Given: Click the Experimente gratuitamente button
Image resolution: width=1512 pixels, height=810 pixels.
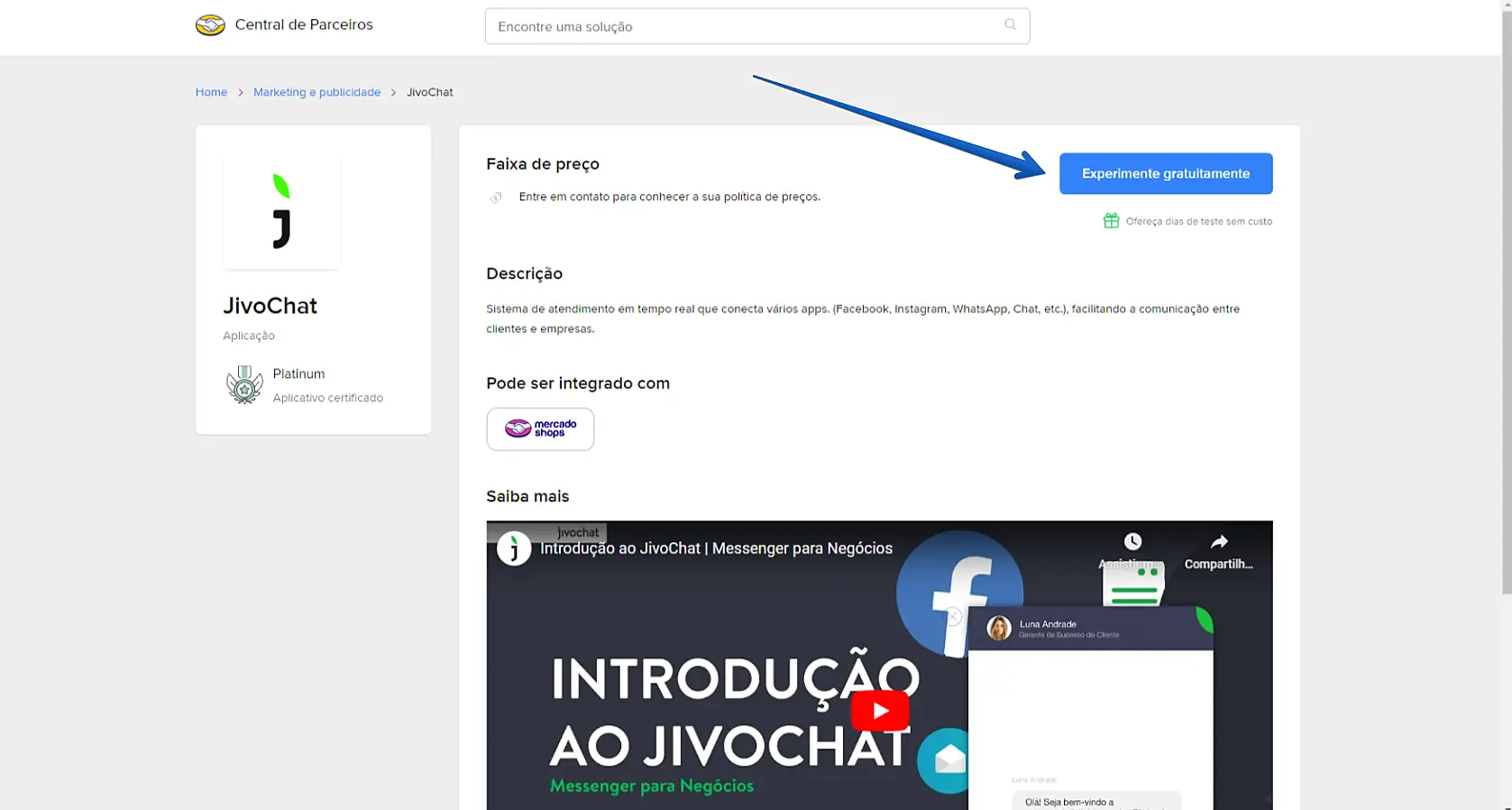Looking at the screenshot, I should coord(1166,173).
